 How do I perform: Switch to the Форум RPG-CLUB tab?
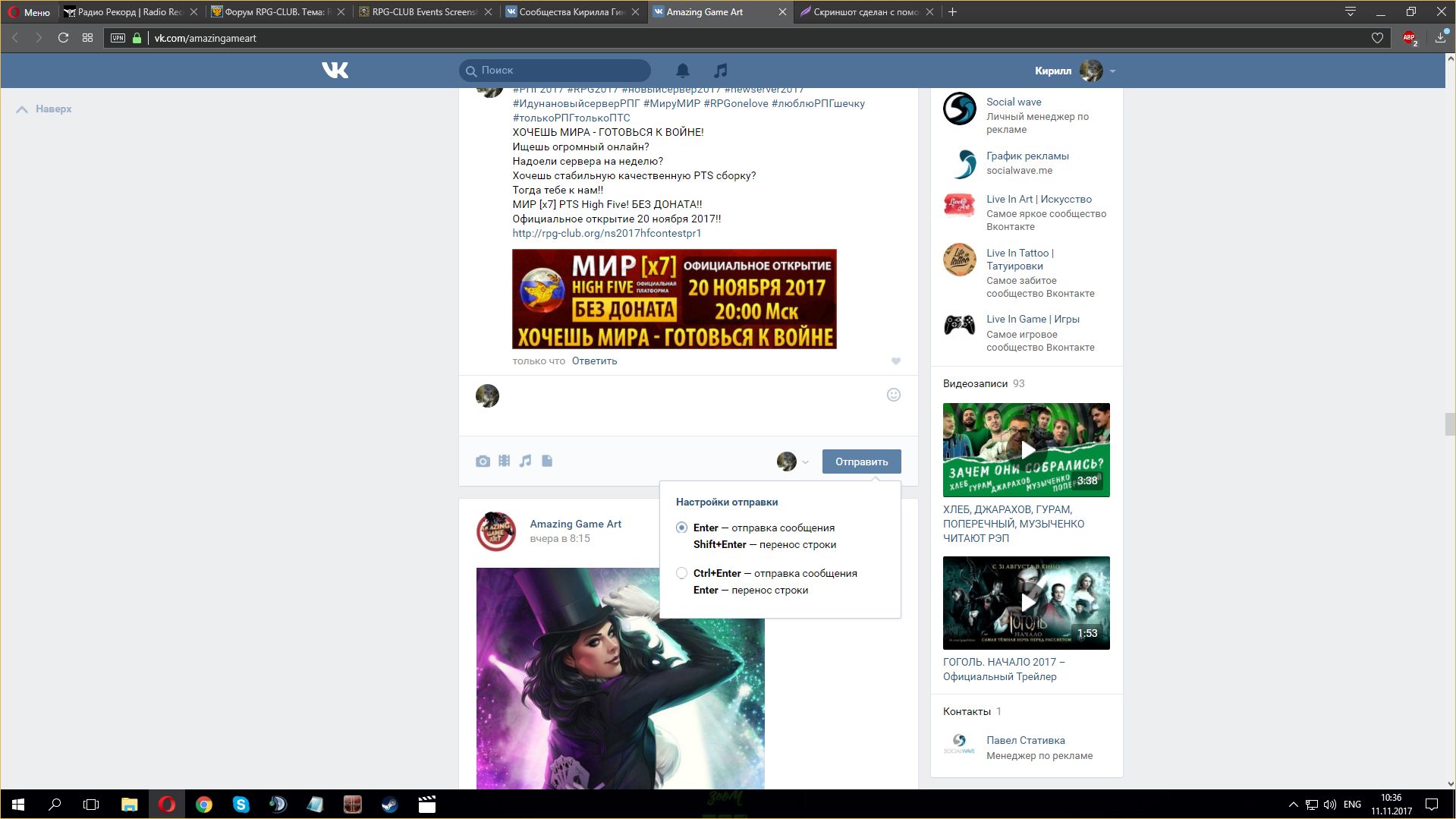tap(278, 12)
